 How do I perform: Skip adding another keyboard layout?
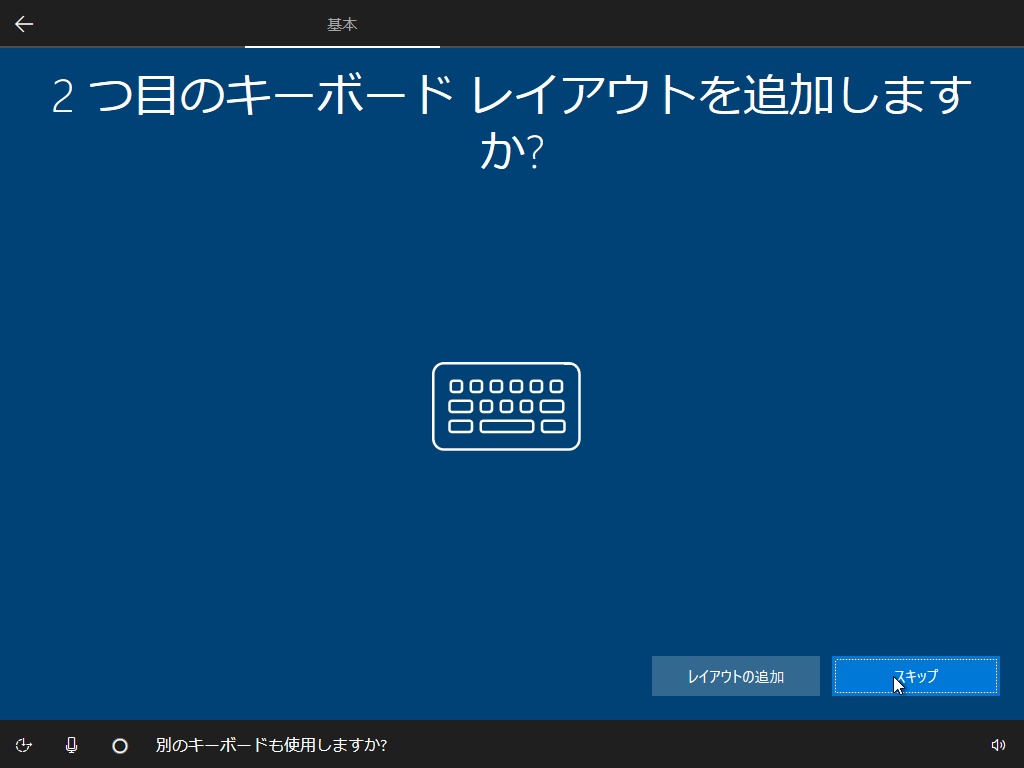[x=916, y=676]
